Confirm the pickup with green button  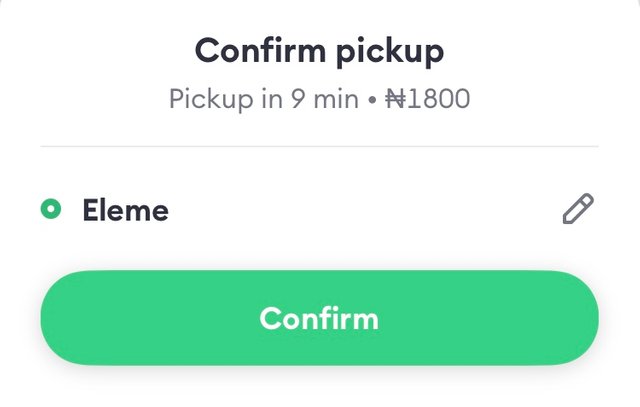click(x=320, y=318)
